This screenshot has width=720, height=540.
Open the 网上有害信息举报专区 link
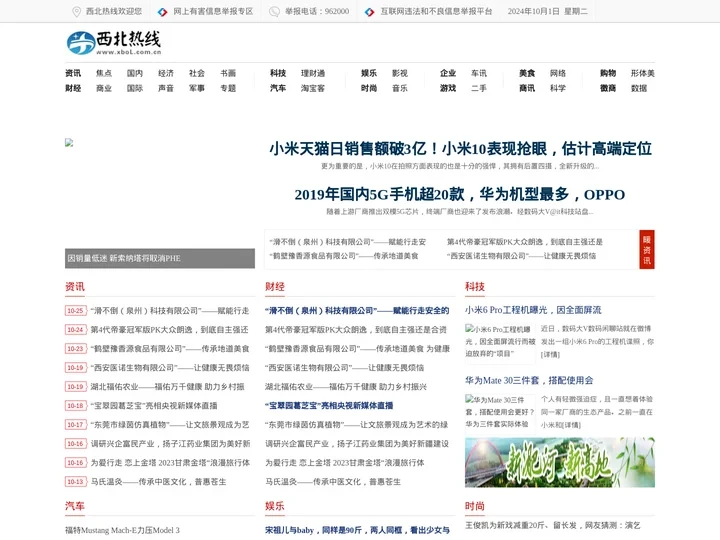click(x=213, y=11)
